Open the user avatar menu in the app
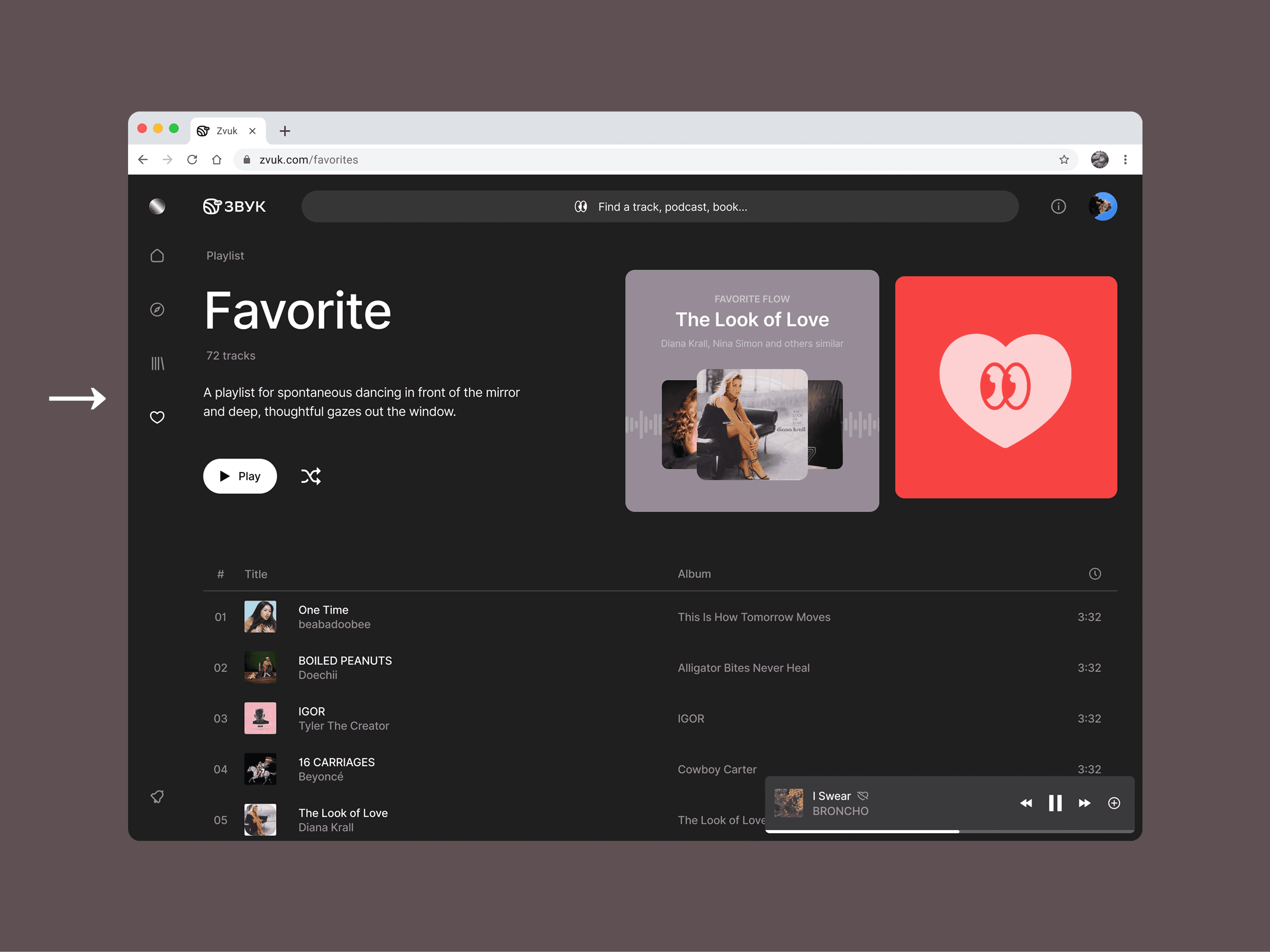Image resolution: width=1270 pixels, height=952 pixels. pos(1102,207)
